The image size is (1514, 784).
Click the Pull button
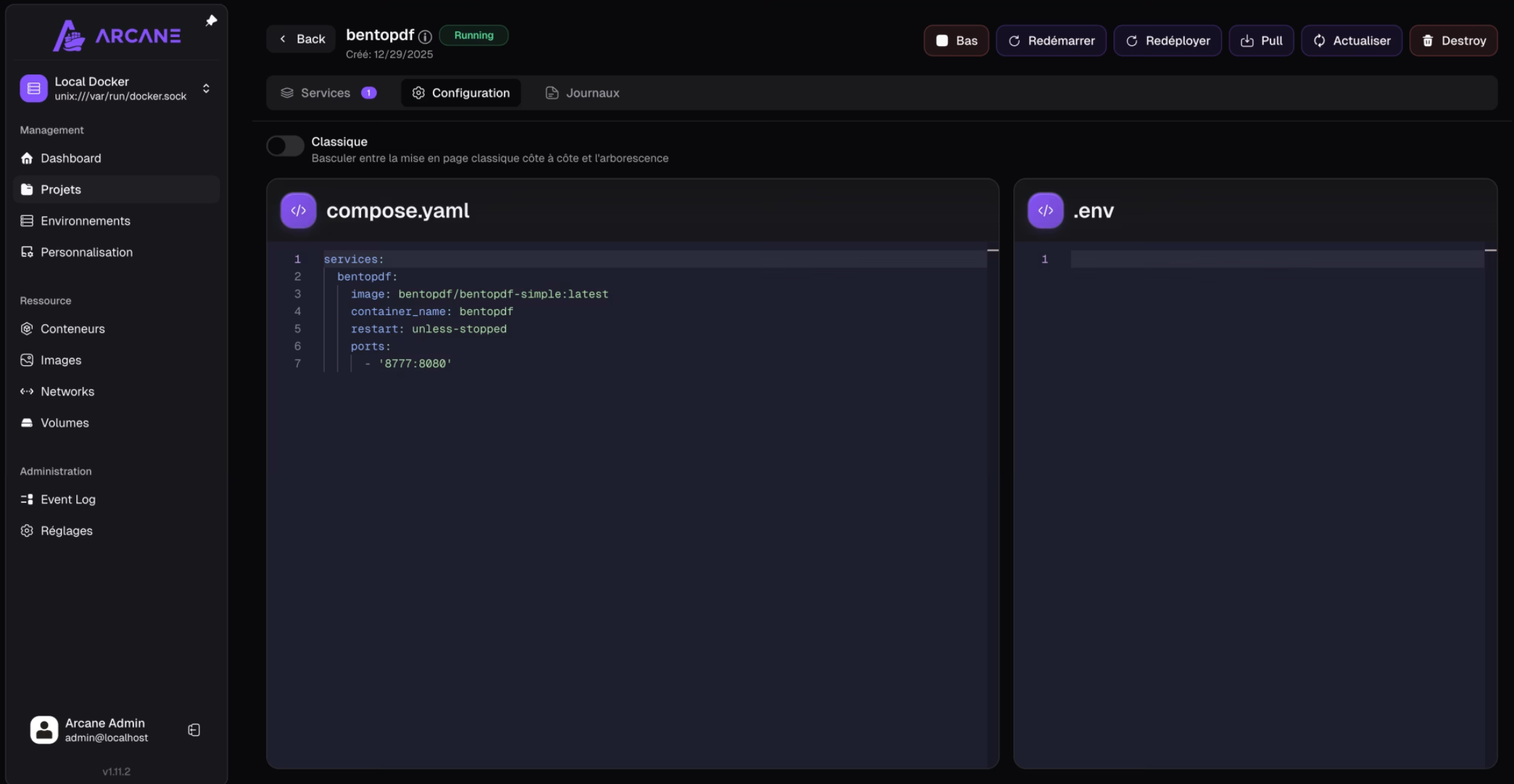[1261, 41]
